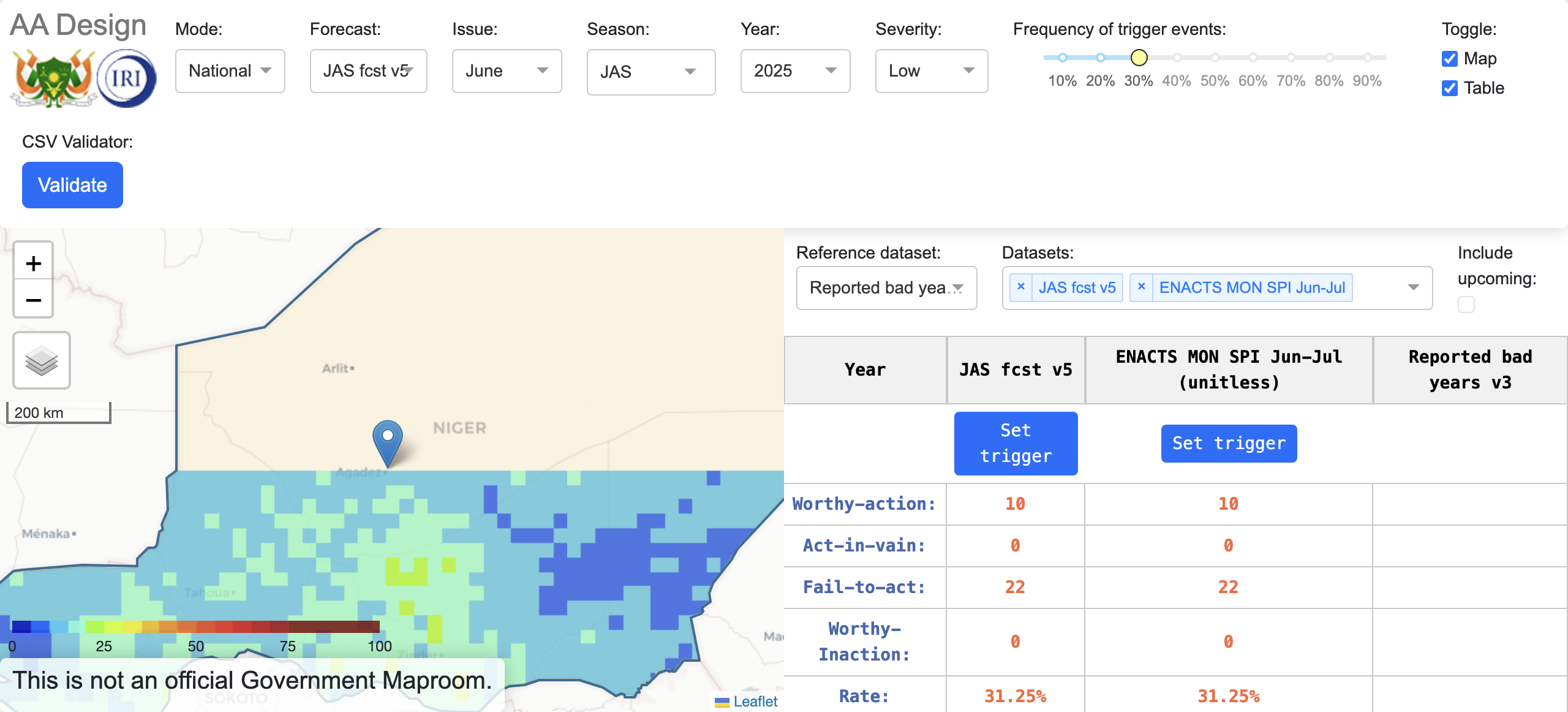Uncheck the Map toggle checkbox
The height and width of the screenshot is (712, 1568).
coord(1450,59)
